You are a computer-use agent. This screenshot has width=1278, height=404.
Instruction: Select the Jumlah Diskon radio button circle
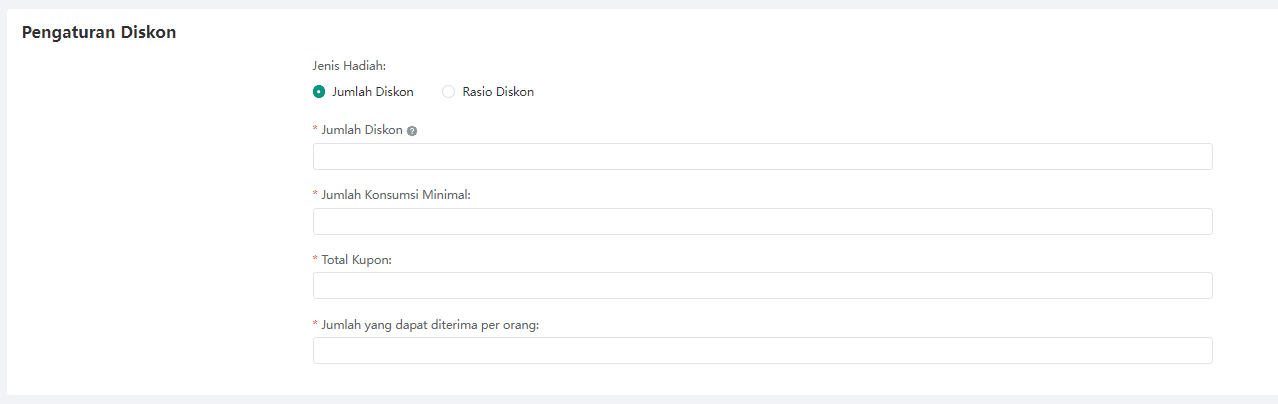click(x=319, y=92)
